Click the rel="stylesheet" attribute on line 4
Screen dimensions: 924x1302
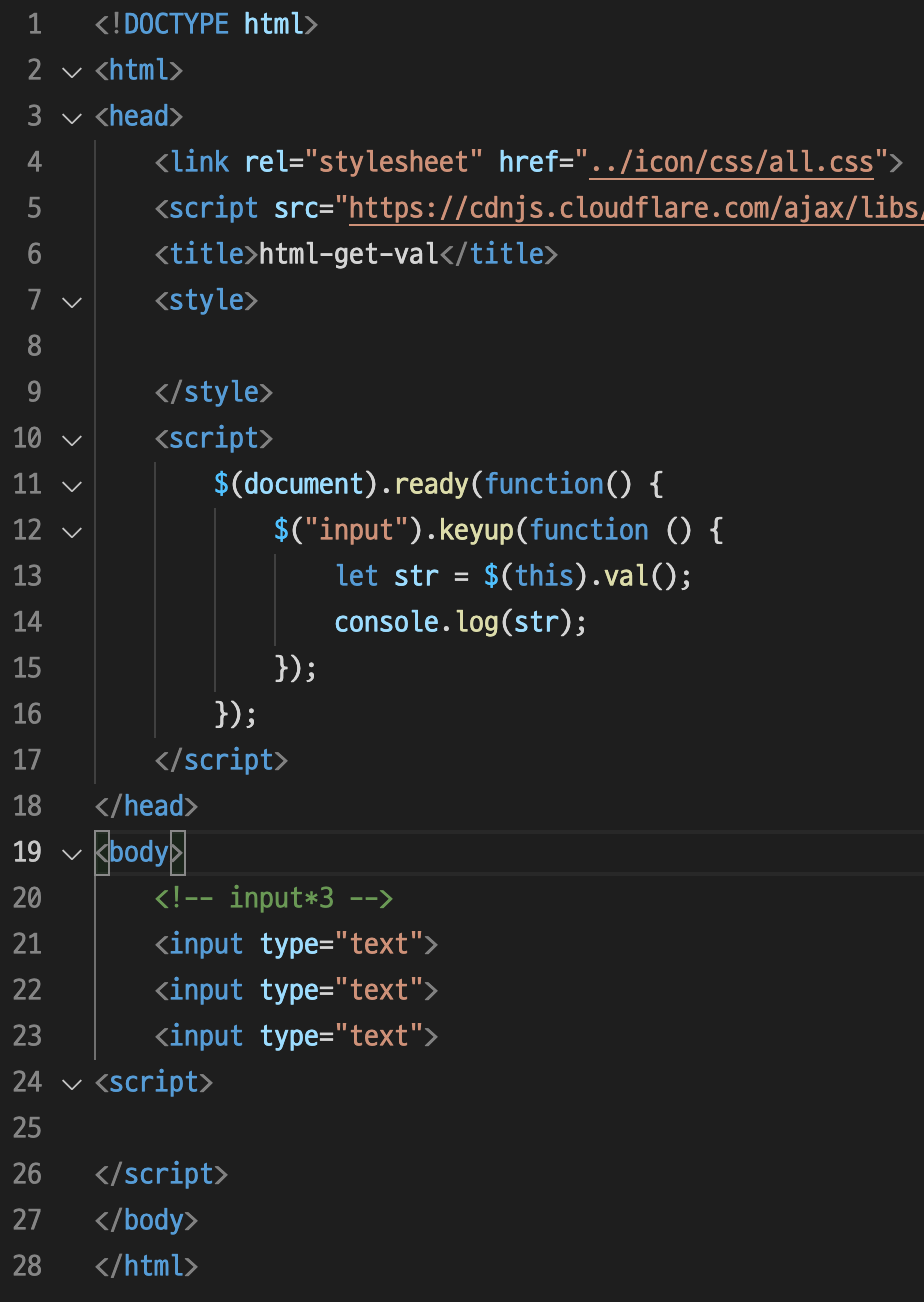(x=364, y=162)
